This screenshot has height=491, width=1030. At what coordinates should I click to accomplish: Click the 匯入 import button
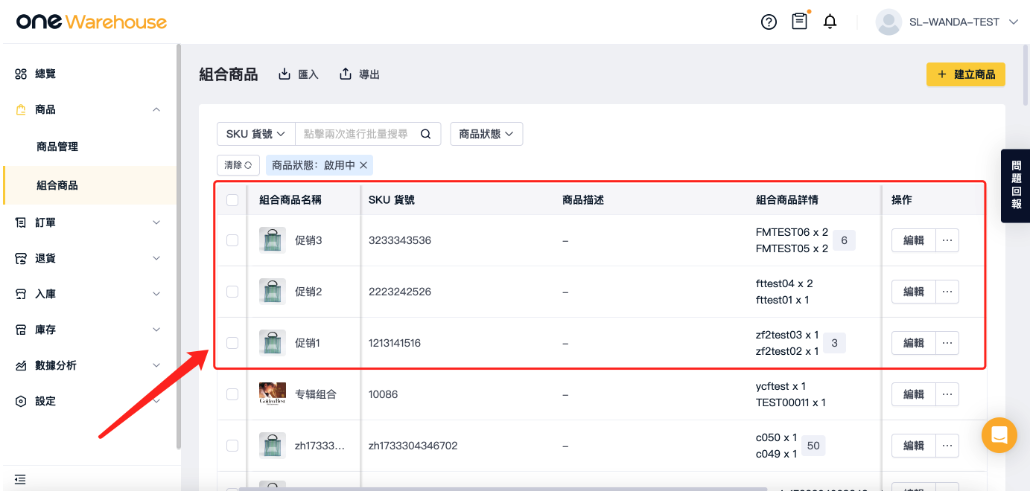(299, 74)
